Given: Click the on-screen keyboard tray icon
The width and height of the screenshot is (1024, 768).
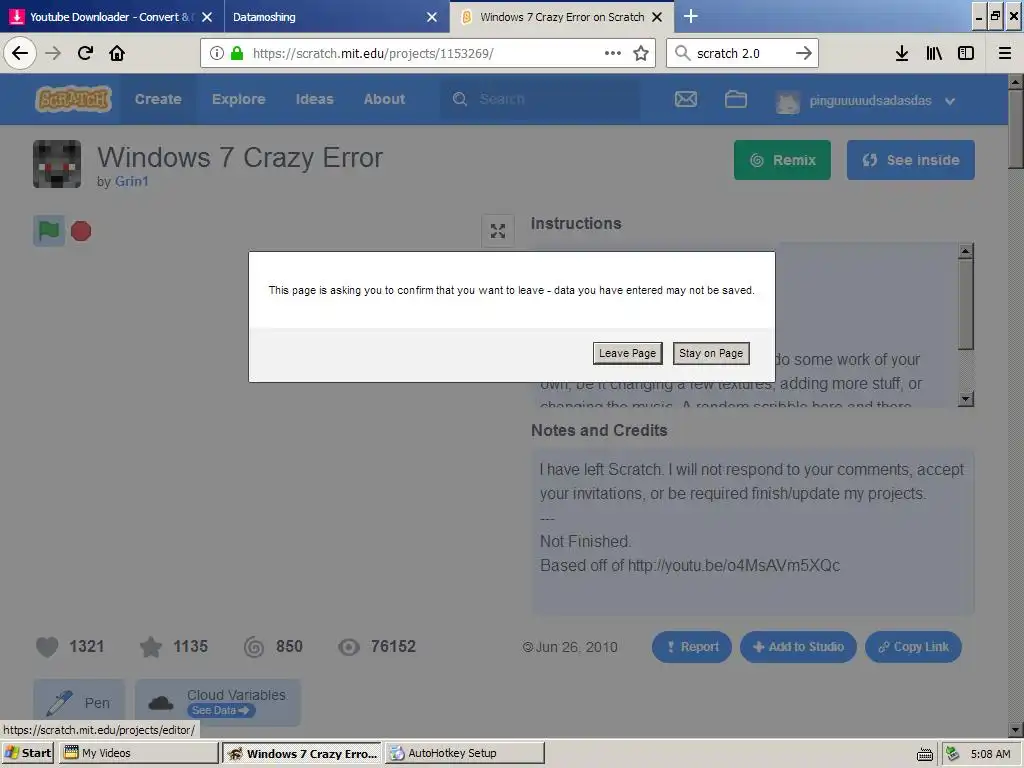Looking at the screenshot, I should tap(925, 754).
